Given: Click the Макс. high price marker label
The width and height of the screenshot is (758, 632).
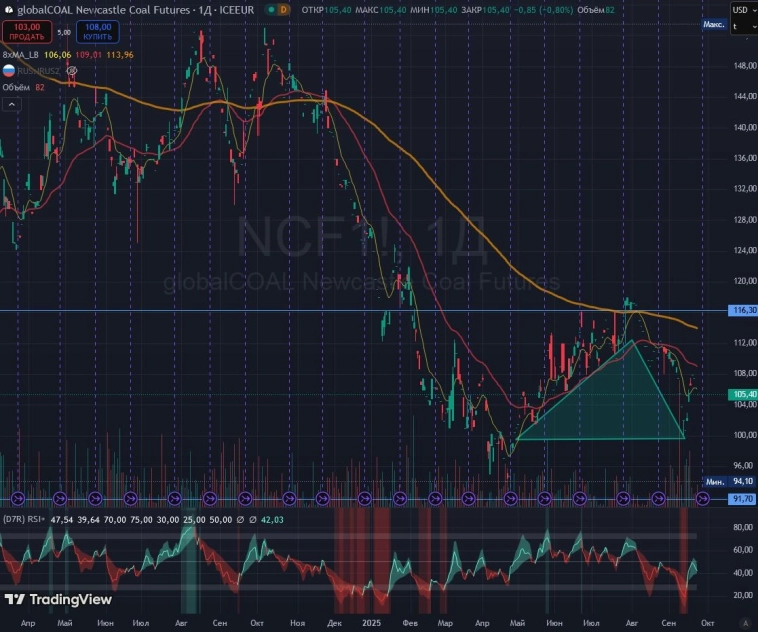Looking at the screenshot, I should (714, 23).
